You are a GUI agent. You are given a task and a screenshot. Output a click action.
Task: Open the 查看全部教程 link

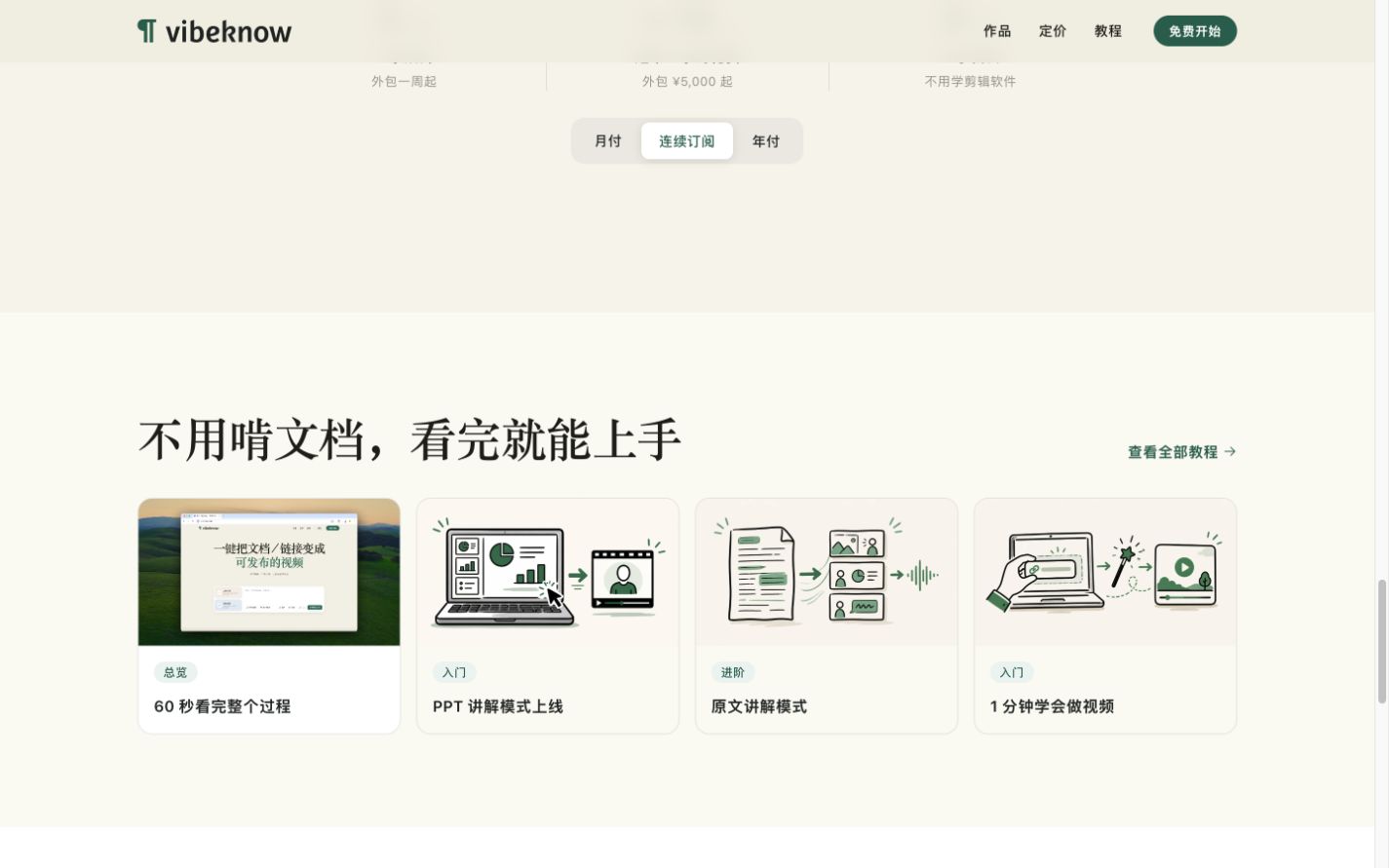(x=1182, y=452)
